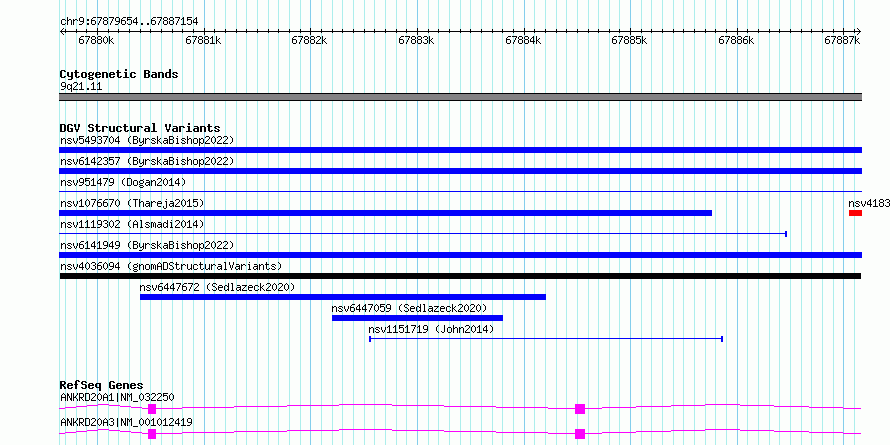Select the 9q21.11 band label

tap(81, 87)
